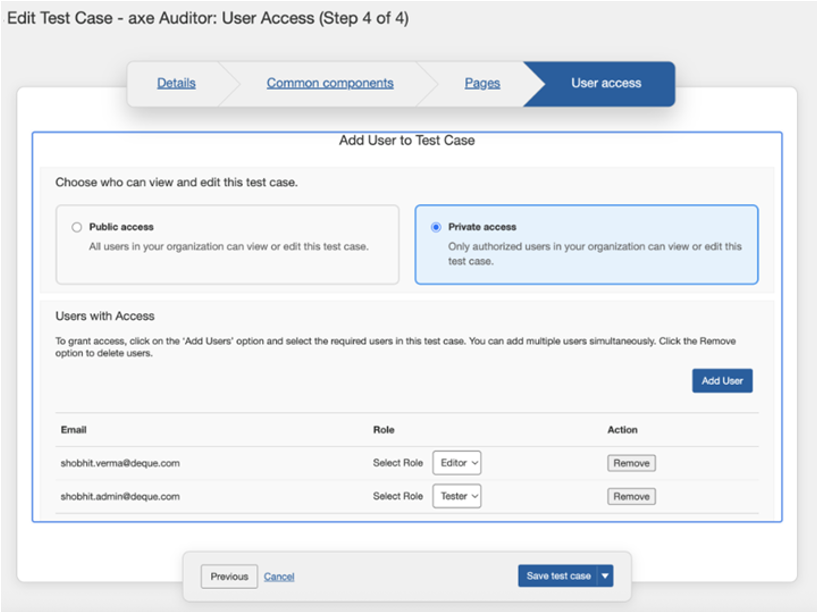This screenshot has height=612, width=817.
Task: Remove shobhit.verma@deque.com from access list
Action: pyautogui.click(x=631, y=463)
